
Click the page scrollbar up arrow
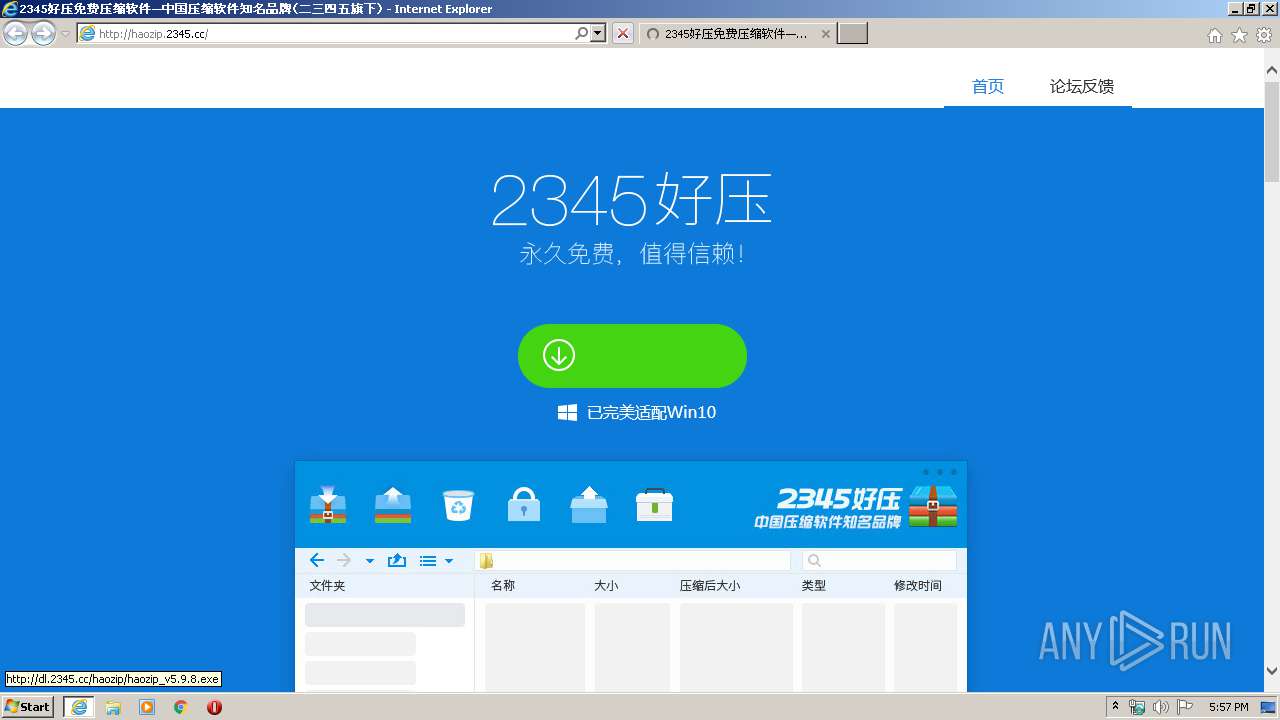coord(1272,70)
